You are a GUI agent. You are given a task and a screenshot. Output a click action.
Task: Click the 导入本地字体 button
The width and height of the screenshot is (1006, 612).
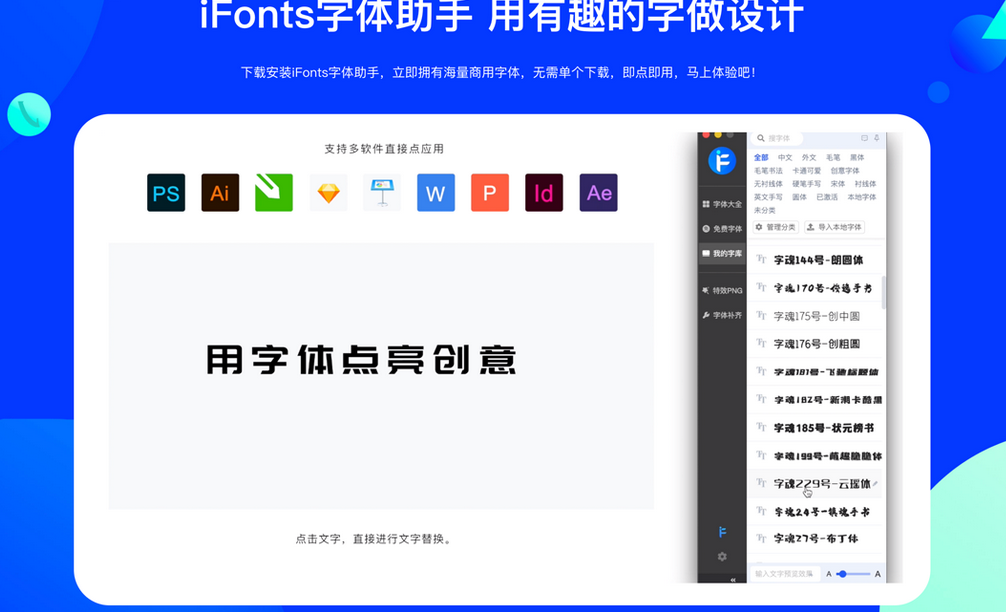pyautogui.click(x=835, y=227)
